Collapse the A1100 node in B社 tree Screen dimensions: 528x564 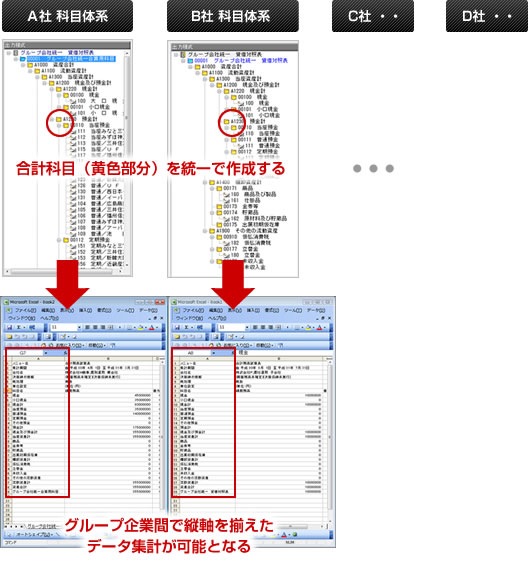(198, 73)
